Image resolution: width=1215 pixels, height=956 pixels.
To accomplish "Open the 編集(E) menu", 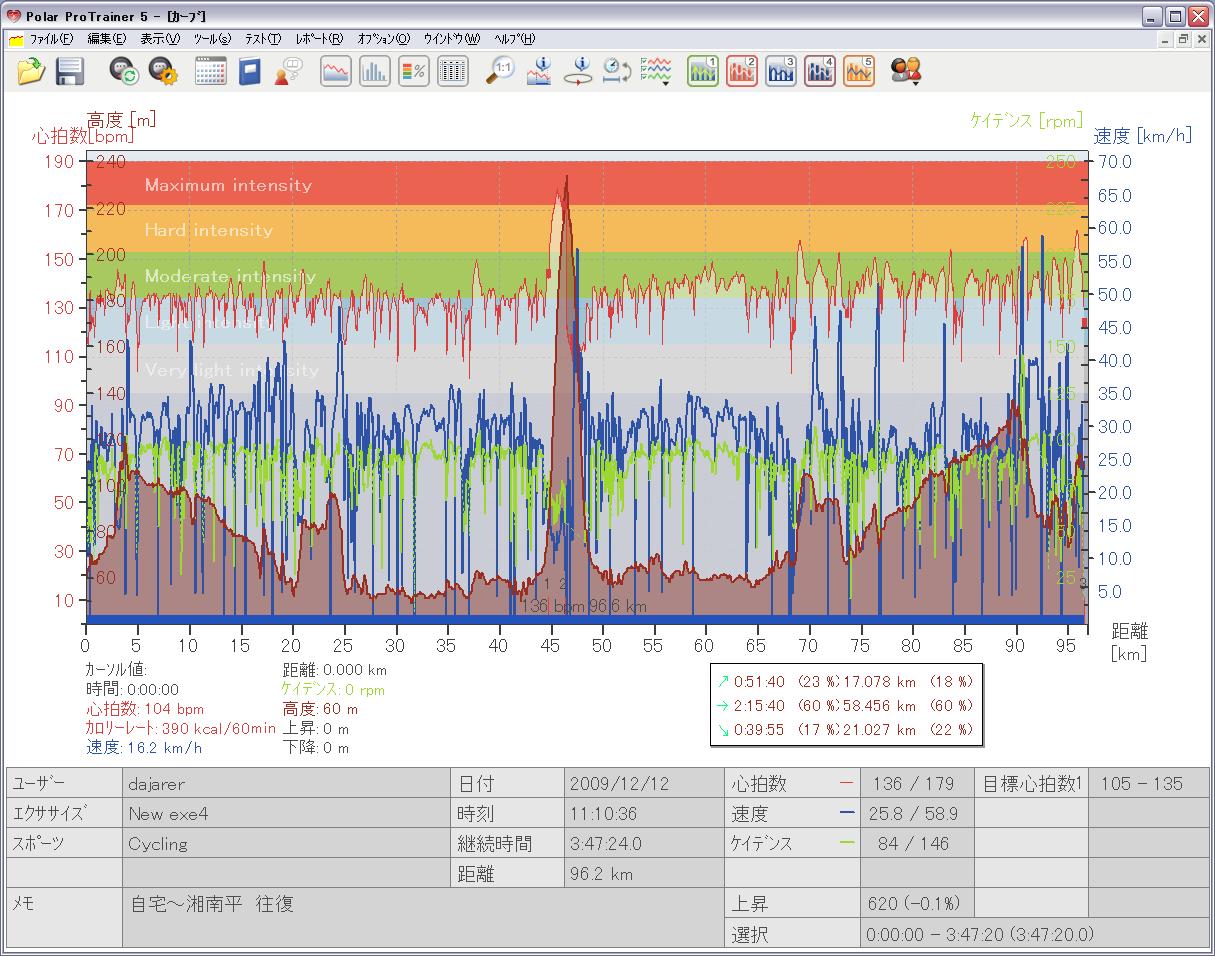I will click(x=107, y=40).
